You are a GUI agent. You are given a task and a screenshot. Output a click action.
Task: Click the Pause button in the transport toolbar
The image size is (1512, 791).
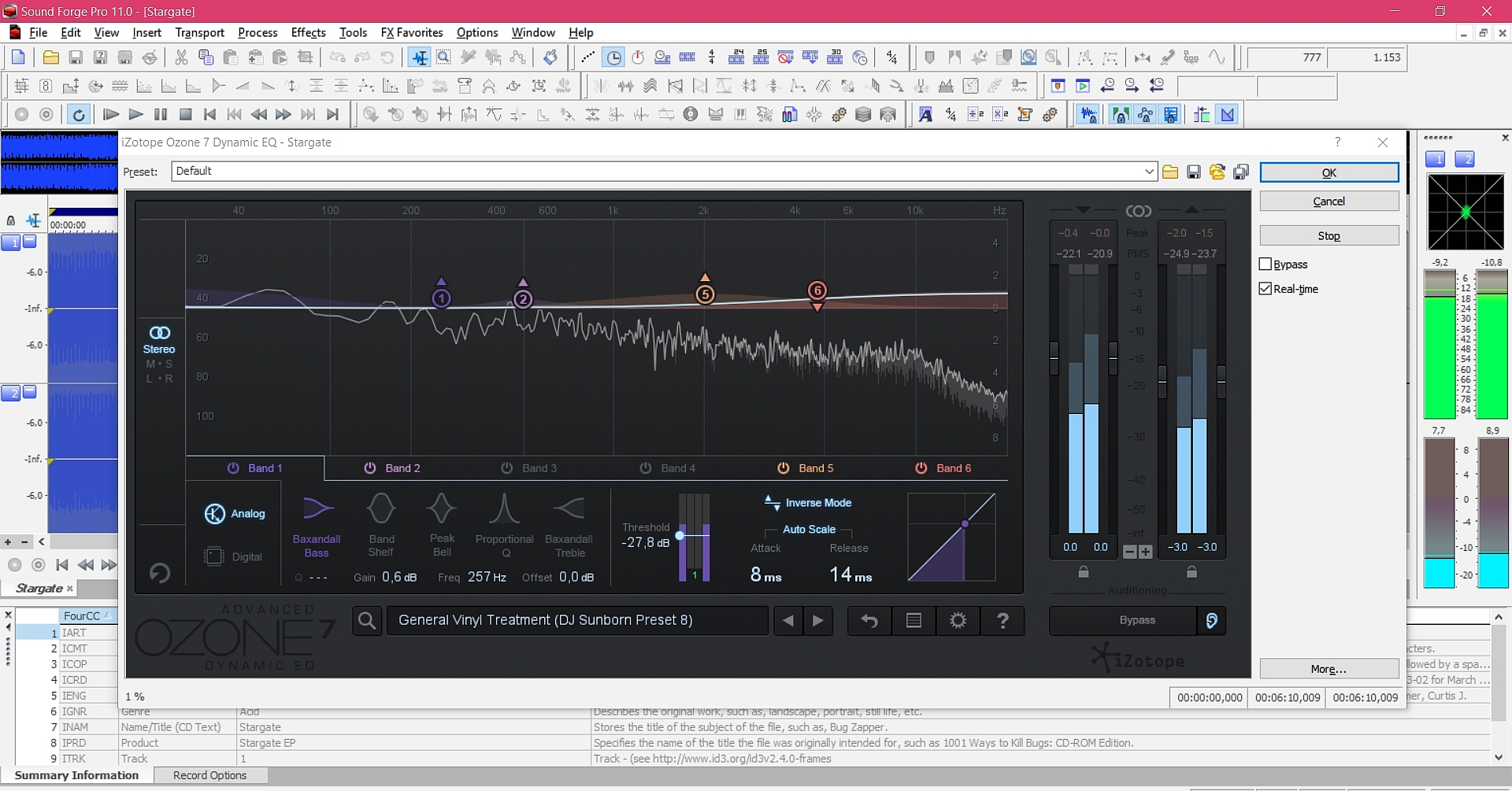161,115
